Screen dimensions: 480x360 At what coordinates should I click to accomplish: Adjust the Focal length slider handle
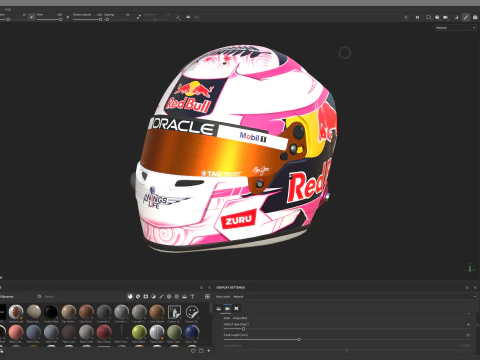[299, 339]
